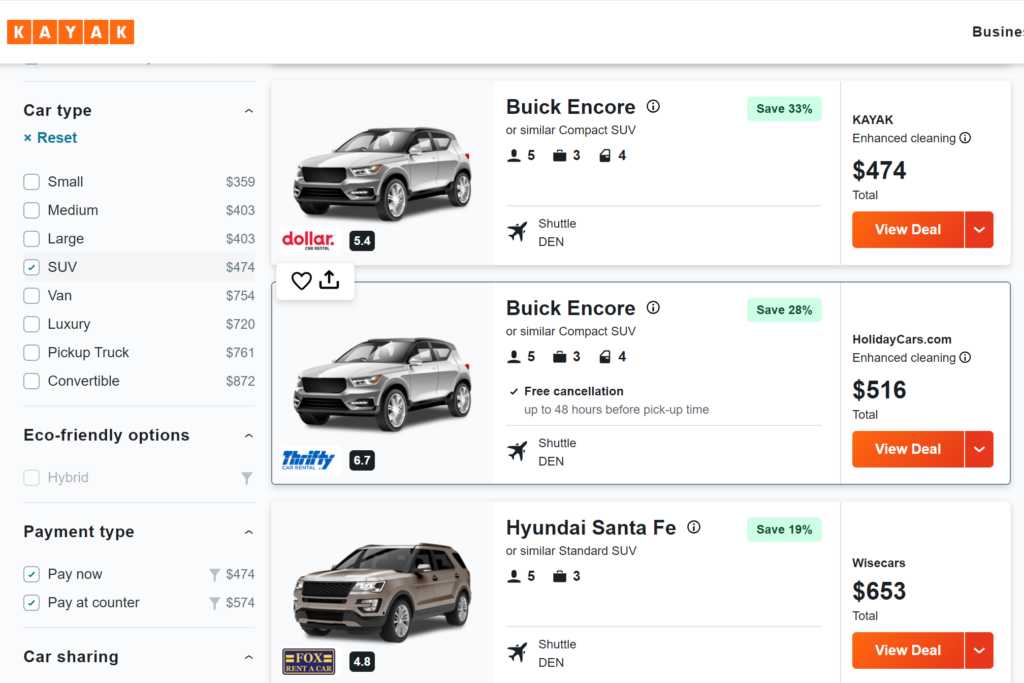The width and height of the screenshot is (1024, 683).
Task: Click the Wisecars provider name
Action: (878, 563)
